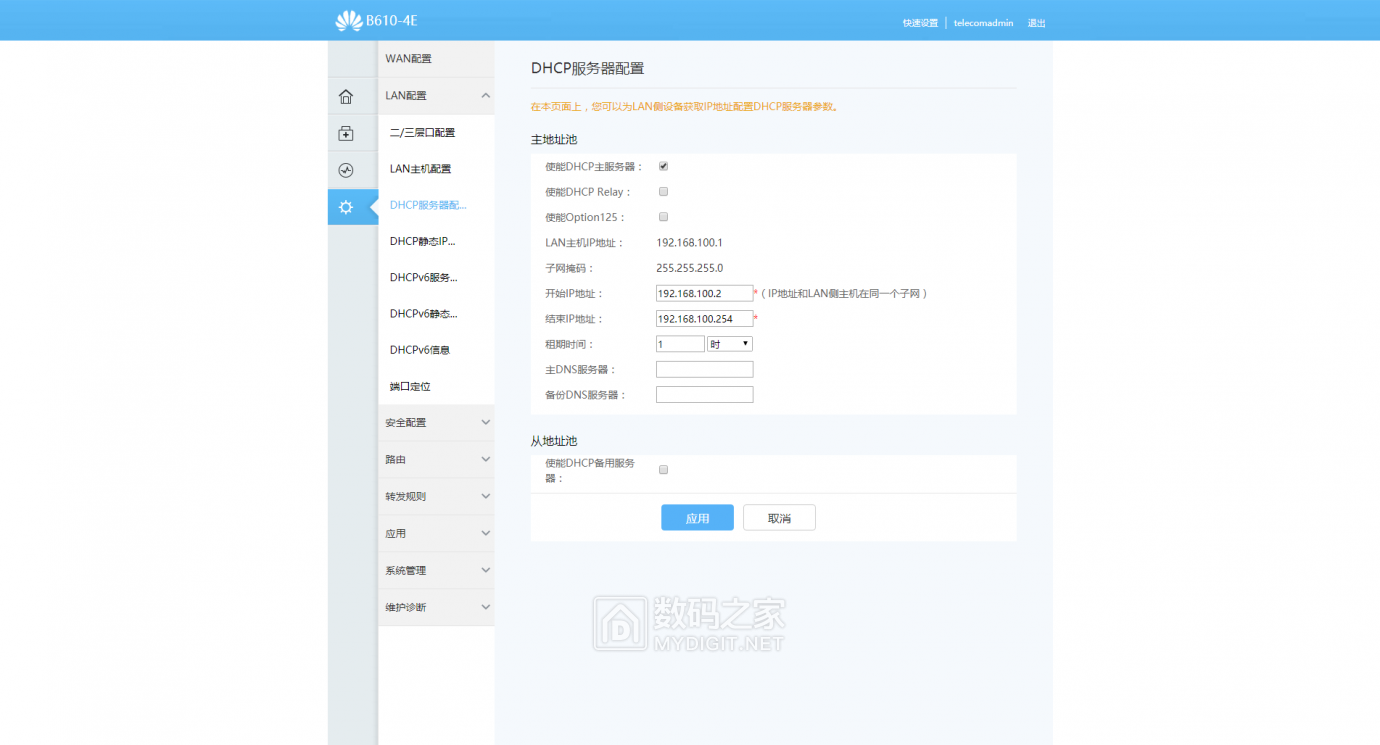Enable the 使能Option125 checkbox
The image size is (1380, 745).
[663, 216]
